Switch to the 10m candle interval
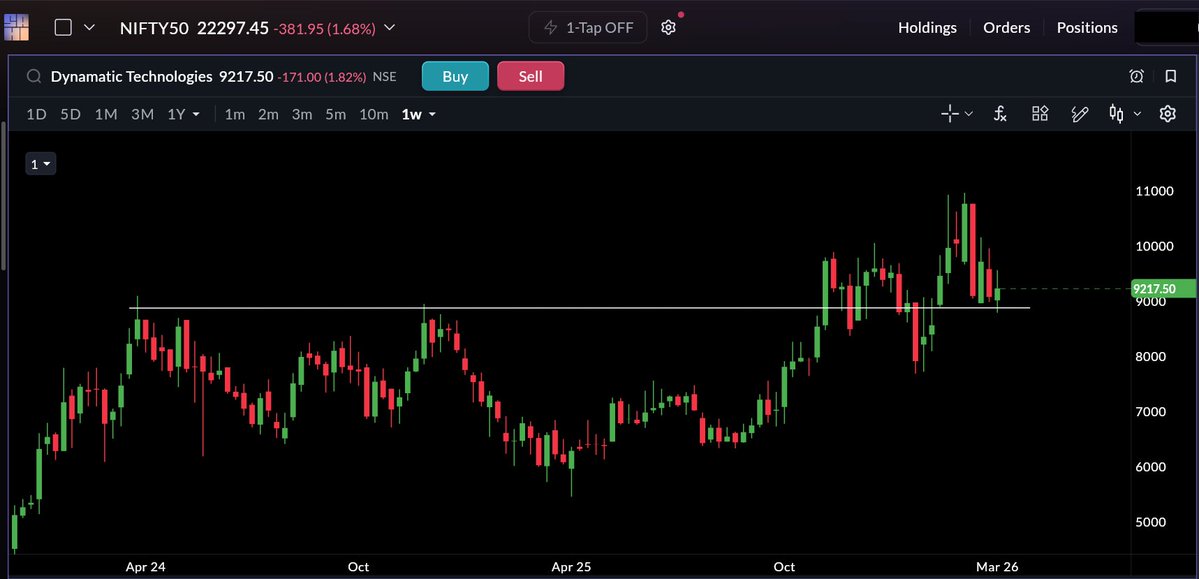 click(374, 115)
